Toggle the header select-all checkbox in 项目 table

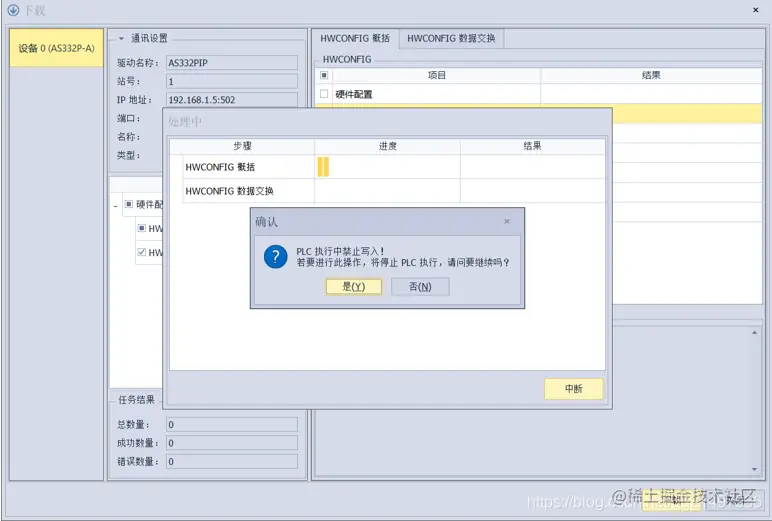324,75
